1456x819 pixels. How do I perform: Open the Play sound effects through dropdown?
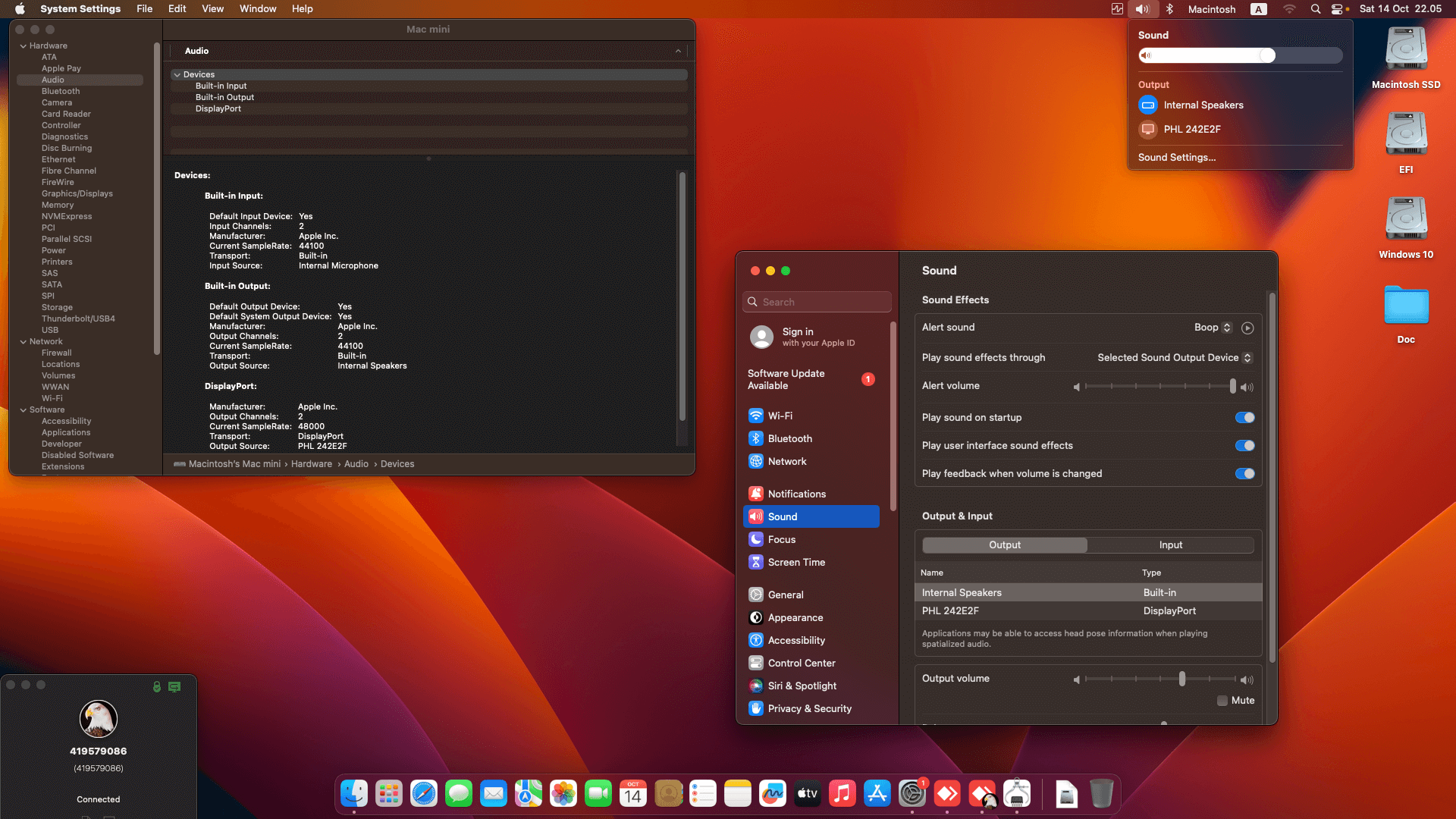tap(1173, 357)
